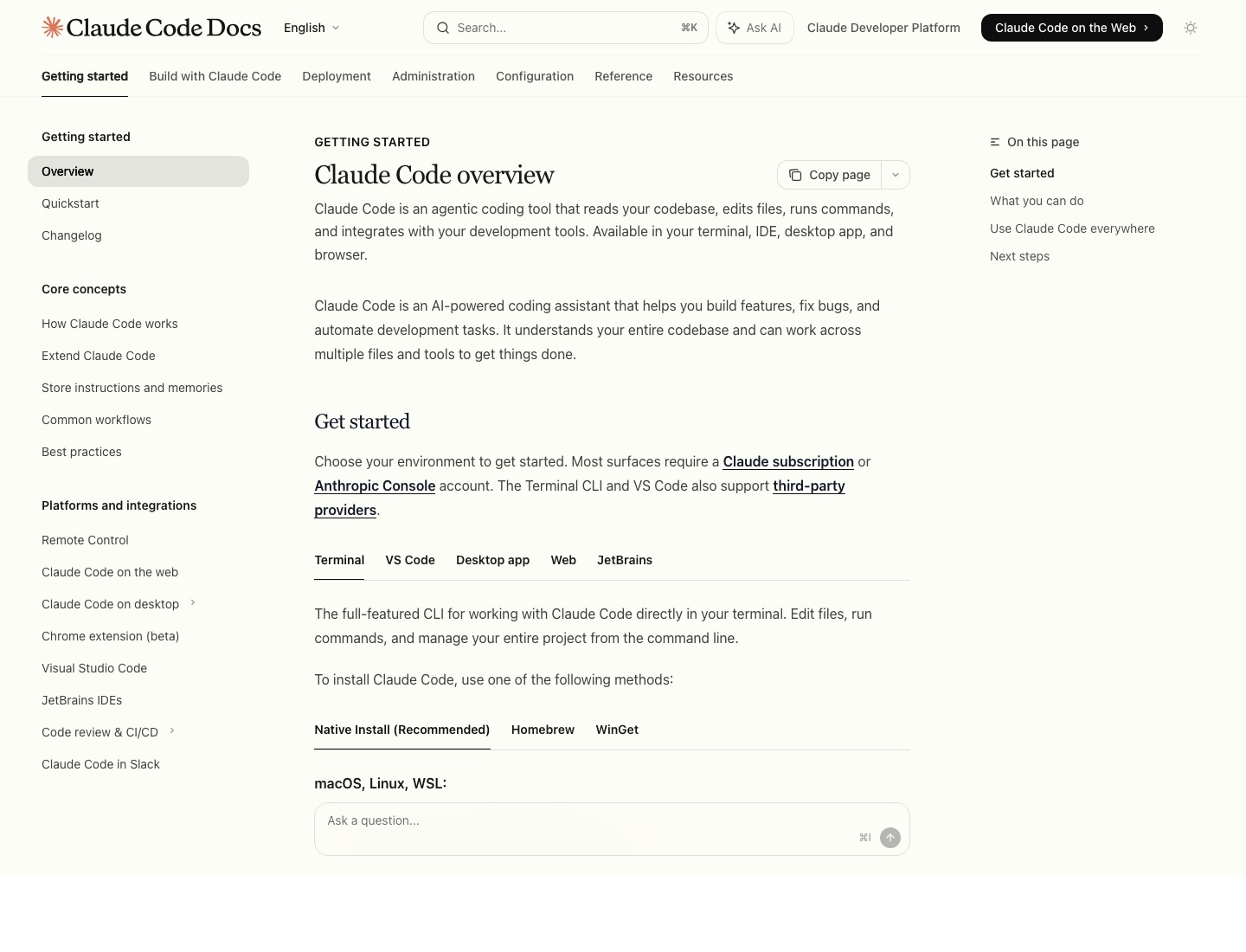Open the Claude Developer Platform link

pos(883,28)
